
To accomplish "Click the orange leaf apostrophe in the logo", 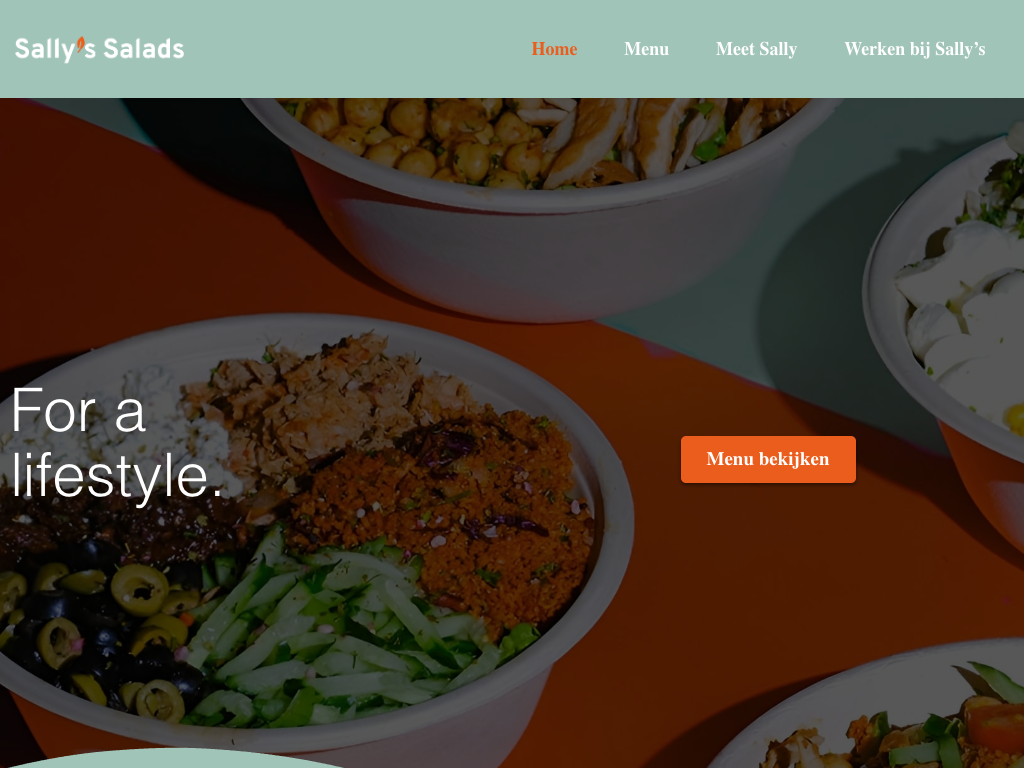I will pyautogui.click(x=81, y=44).
